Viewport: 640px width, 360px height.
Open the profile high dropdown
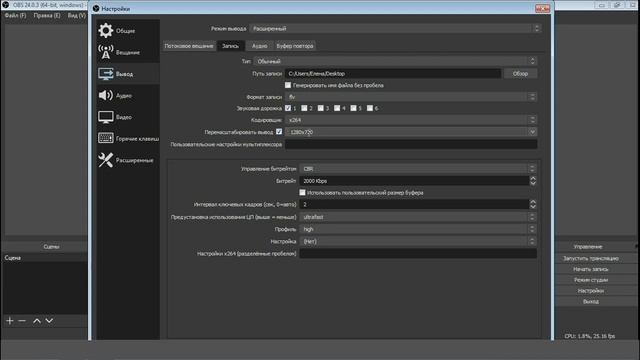coord(418,229)
